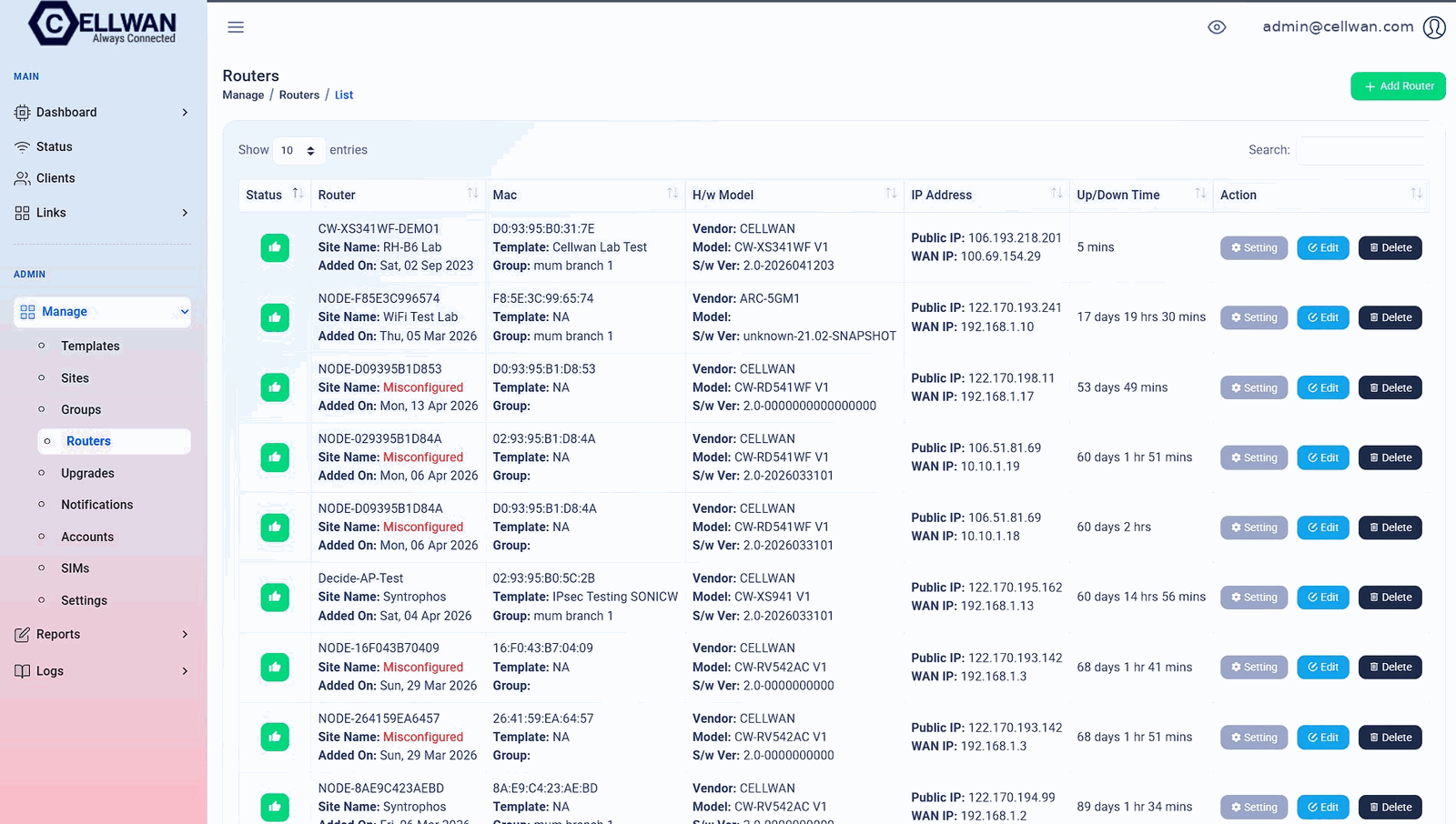Delete router NODE-8AE9C423AEBD
The width and height of the screenshot is (1456, 824).
point(1390,807)
